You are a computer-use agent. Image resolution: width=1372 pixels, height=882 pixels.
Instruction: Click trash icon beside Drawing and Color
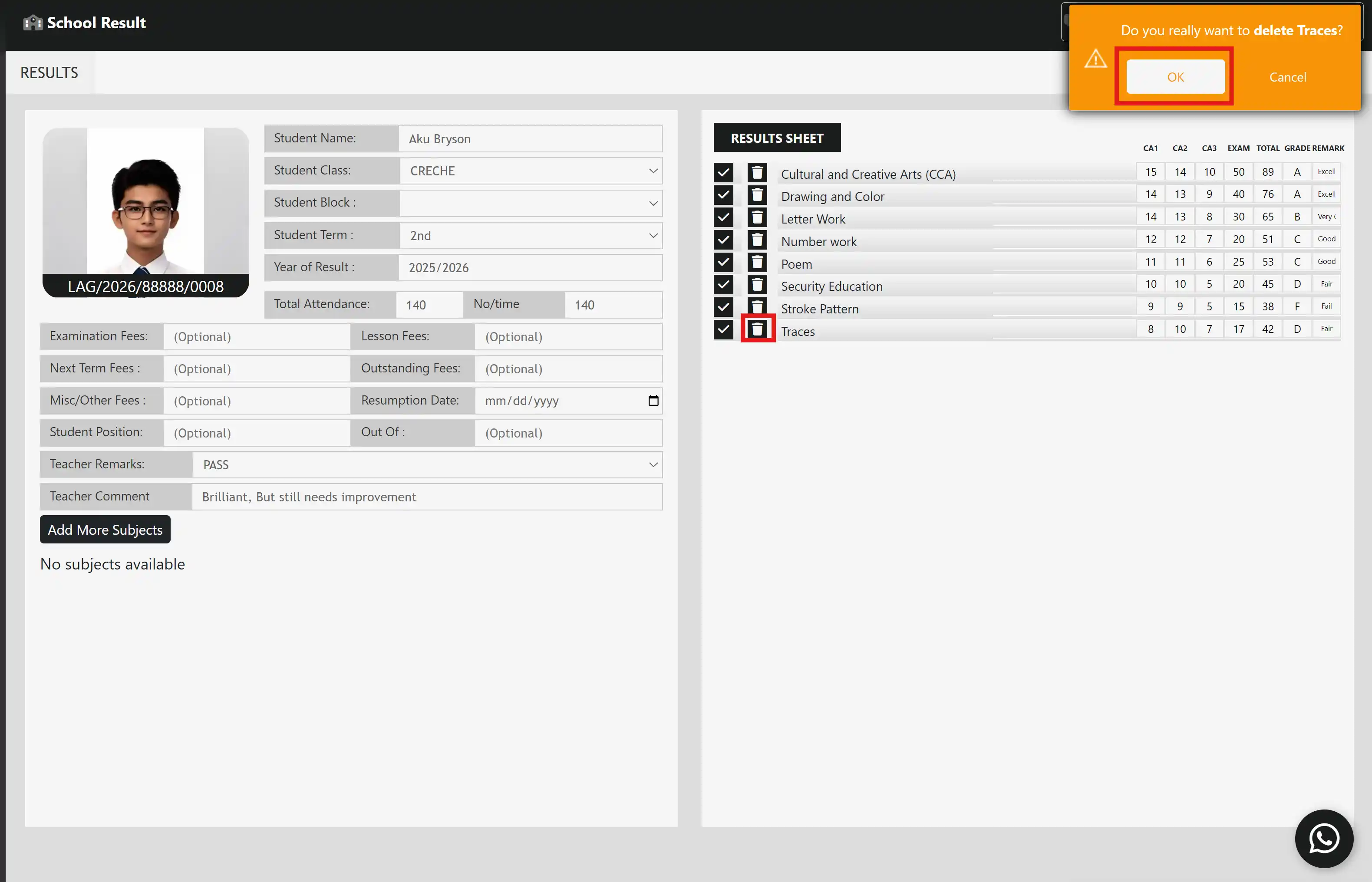[x=757, y=195]
